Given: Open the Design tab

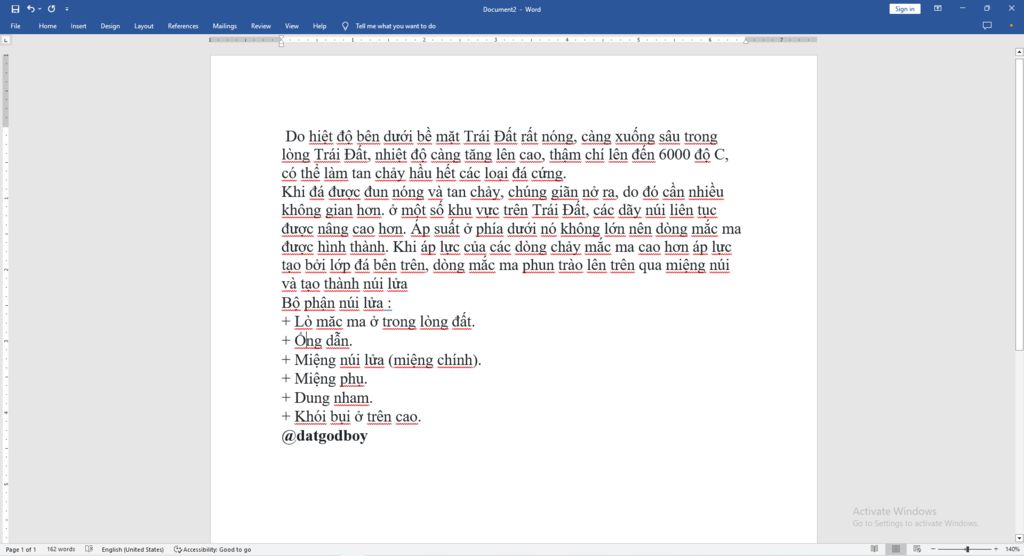Looking at the screenshot, I should point(110,26).
